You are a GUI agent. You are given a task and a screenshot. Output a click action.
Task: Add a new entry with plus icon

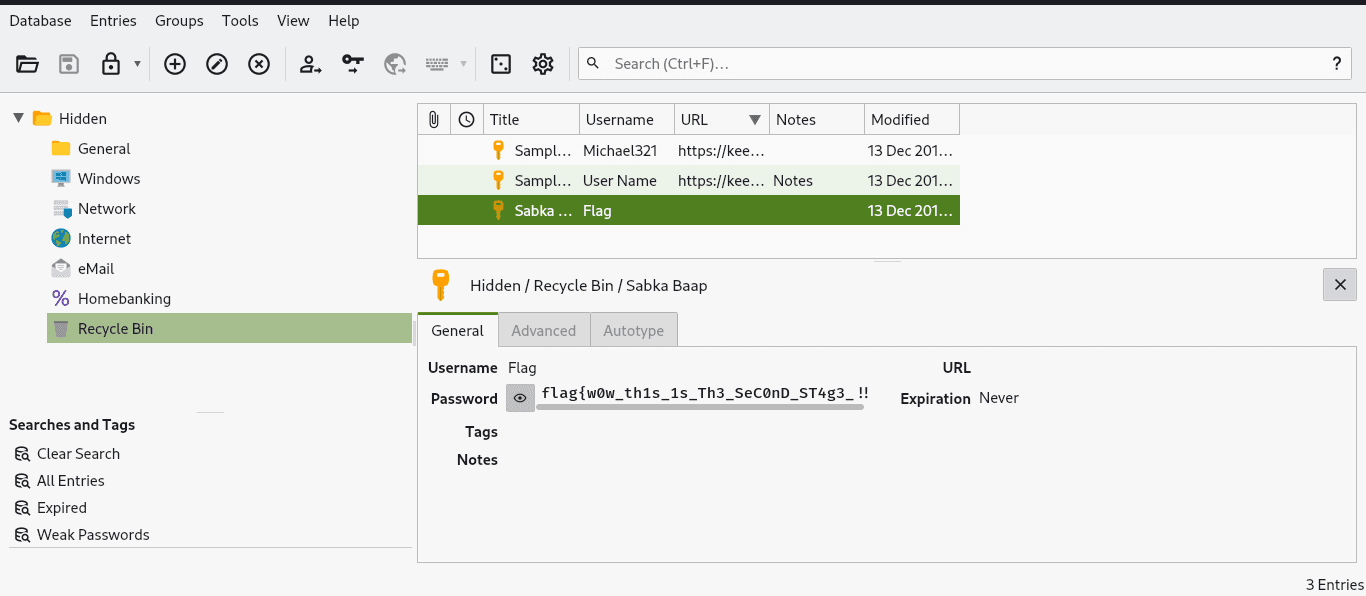pyautogui.click(x=175, y=64)
